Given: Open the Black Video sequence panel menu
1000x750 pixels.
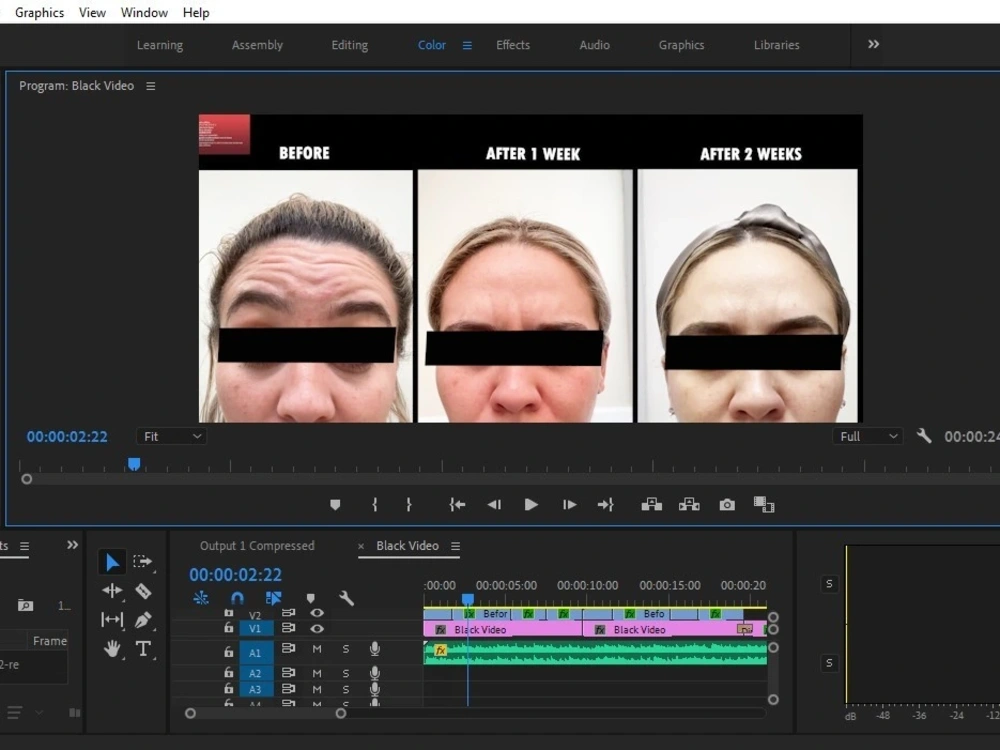Looking at the screenshot, I should [455, 546].
